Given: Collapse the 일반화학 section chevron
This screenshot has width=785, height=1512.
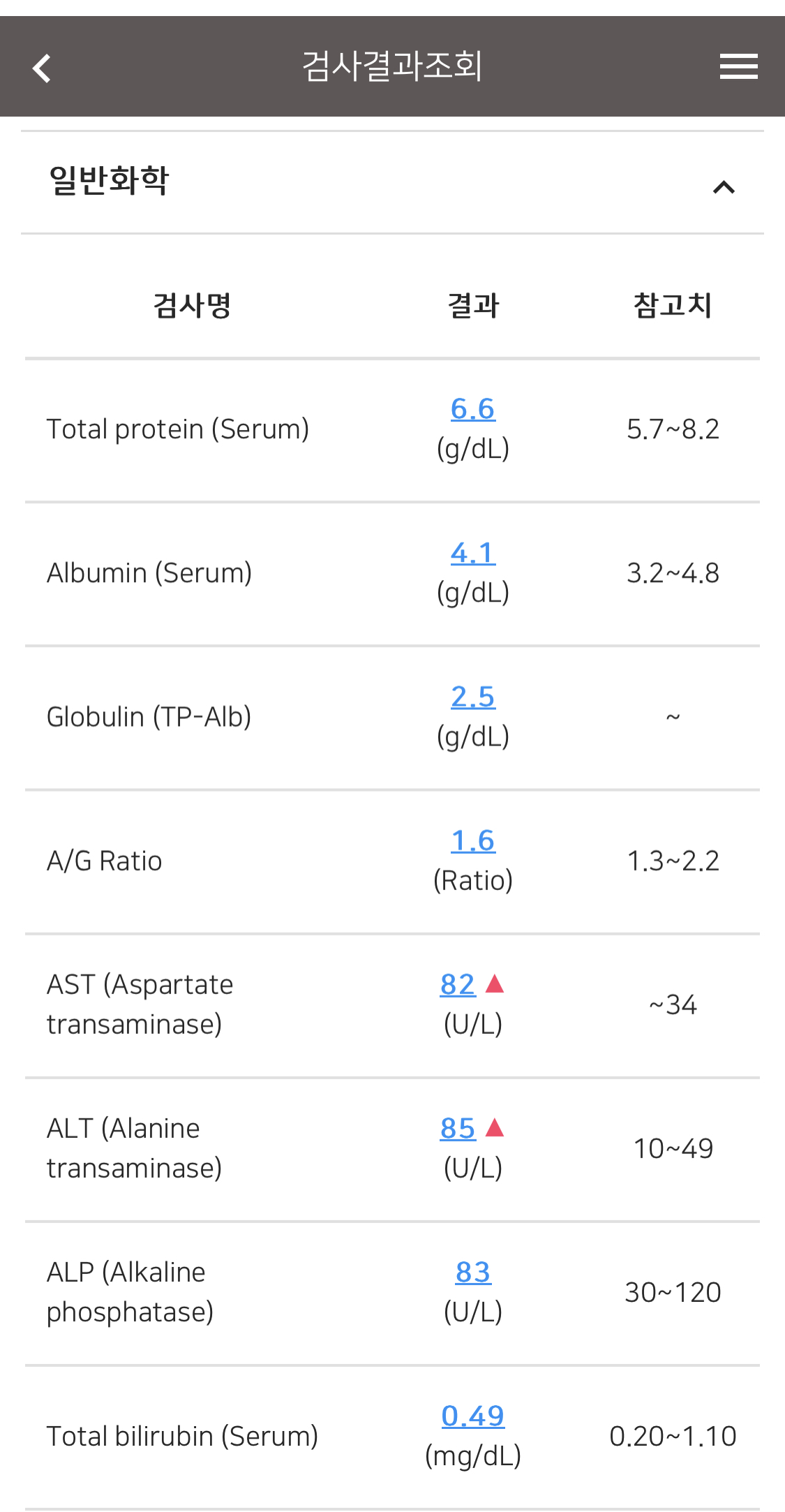Looking at the screenshot, I should click(724, 187).
